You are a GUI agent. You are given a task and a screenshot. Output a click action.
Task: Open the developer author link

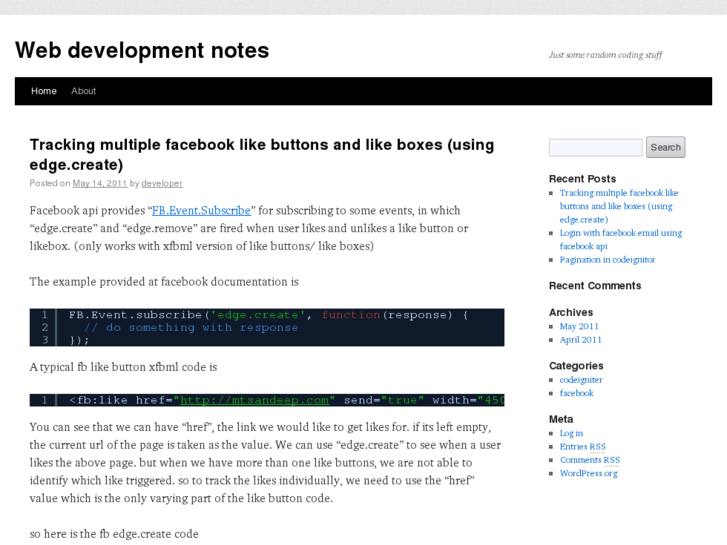click(x=162, y=183)
